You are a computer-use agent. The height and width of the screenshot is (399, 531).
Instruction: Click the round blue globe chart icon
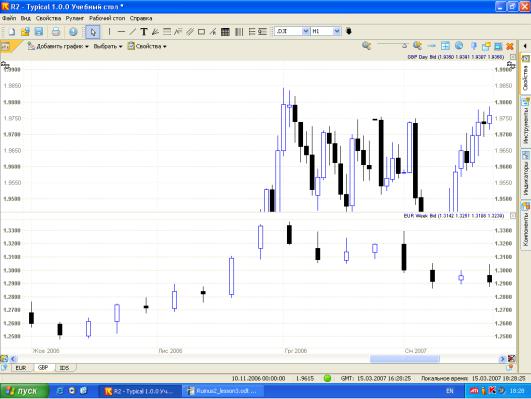[x=459, y=46]
